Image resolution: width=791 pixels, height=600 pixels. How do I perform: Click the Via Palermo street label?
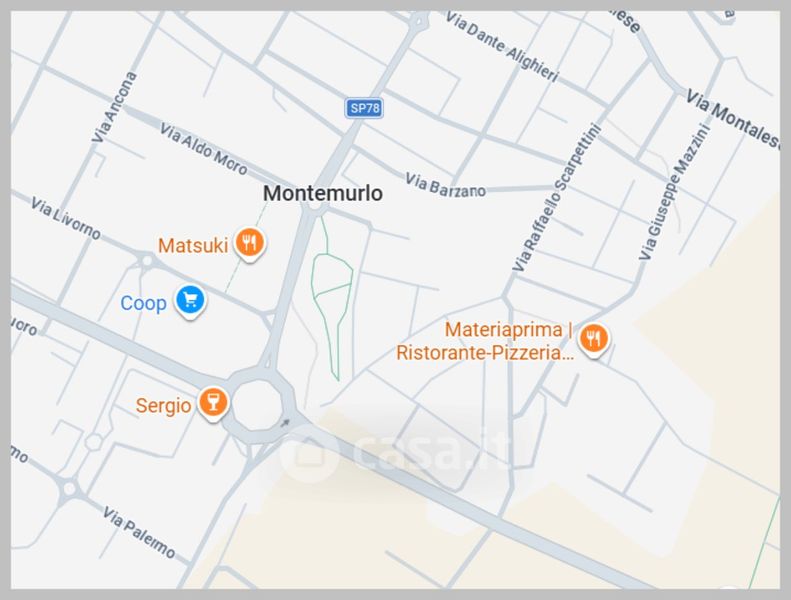tap(139, 533)
